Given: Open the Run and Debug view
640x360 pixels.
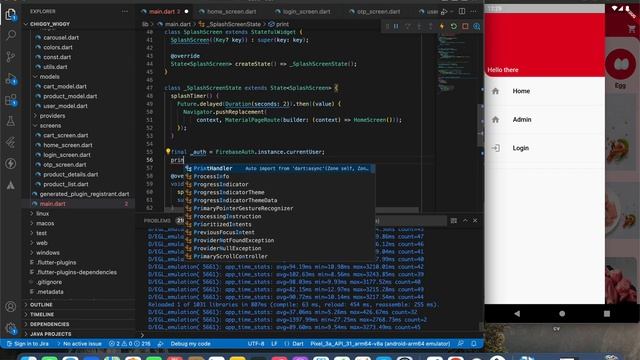Looking at the screenshot, I should click(11, 78).
